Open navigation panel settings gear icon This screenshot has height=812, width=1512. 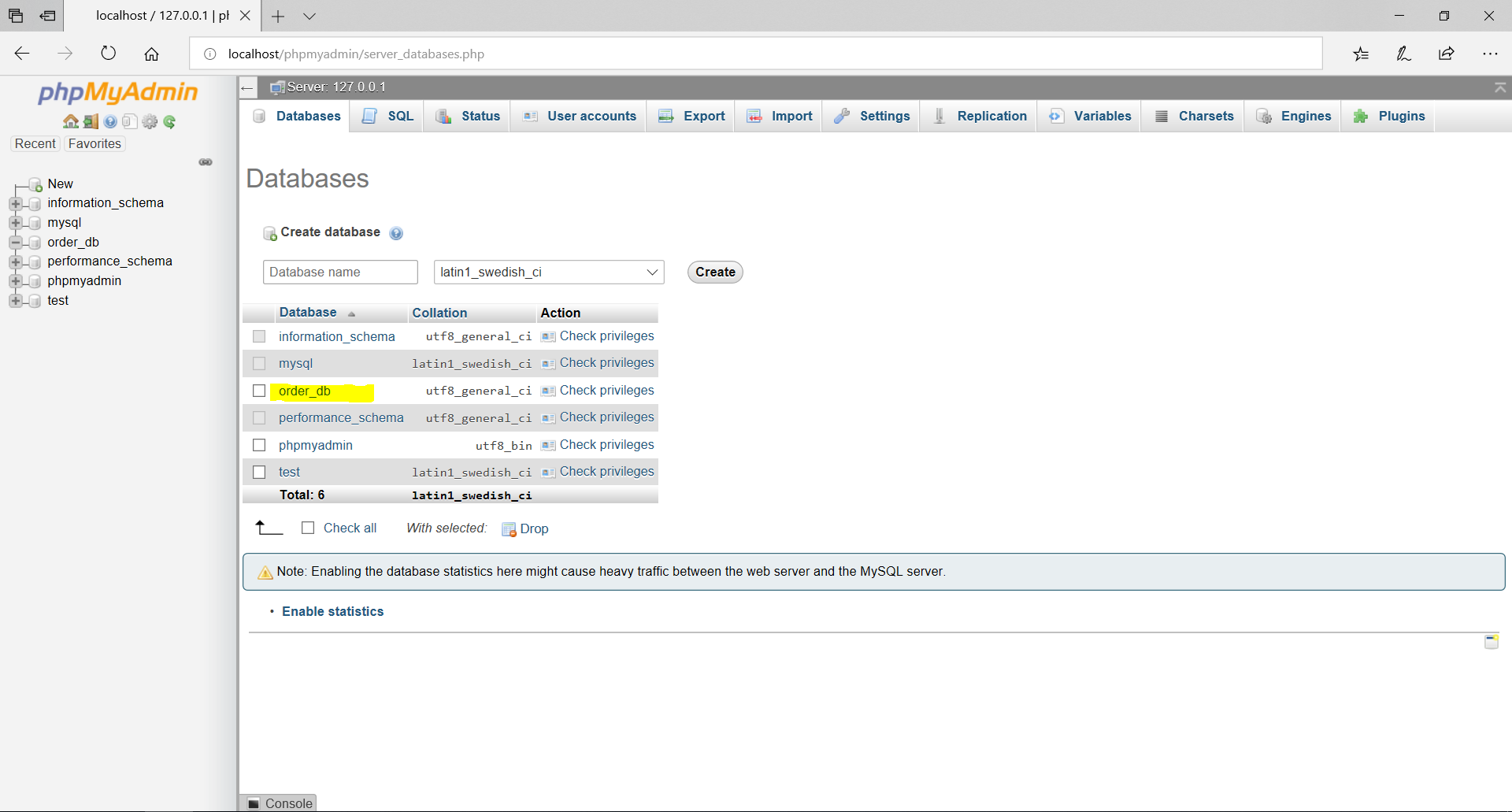(150, 122)
